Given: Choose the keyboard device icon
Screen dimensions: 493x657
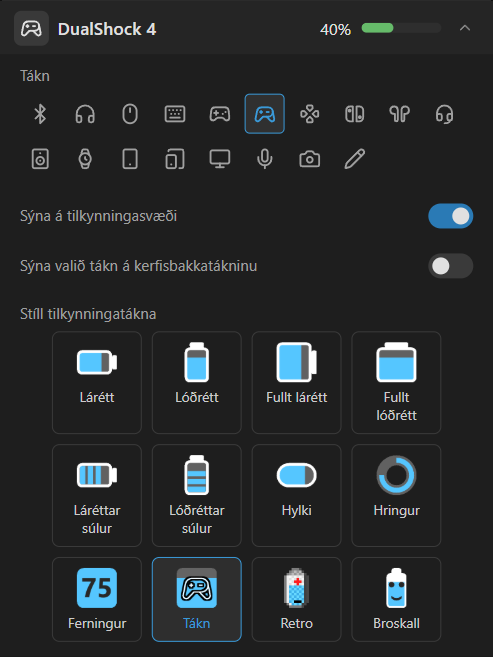Looking at the screenshot, I should click(175, 114).
